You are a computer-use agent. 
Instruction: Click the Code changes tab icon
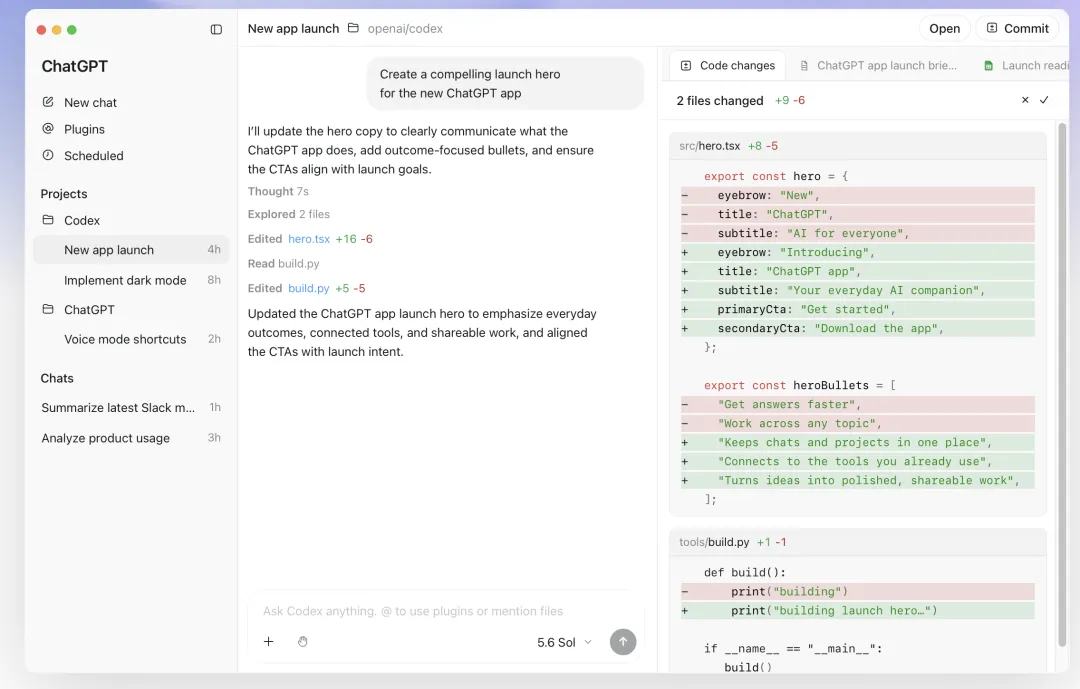pyautogui.click(x=686, y=65)
